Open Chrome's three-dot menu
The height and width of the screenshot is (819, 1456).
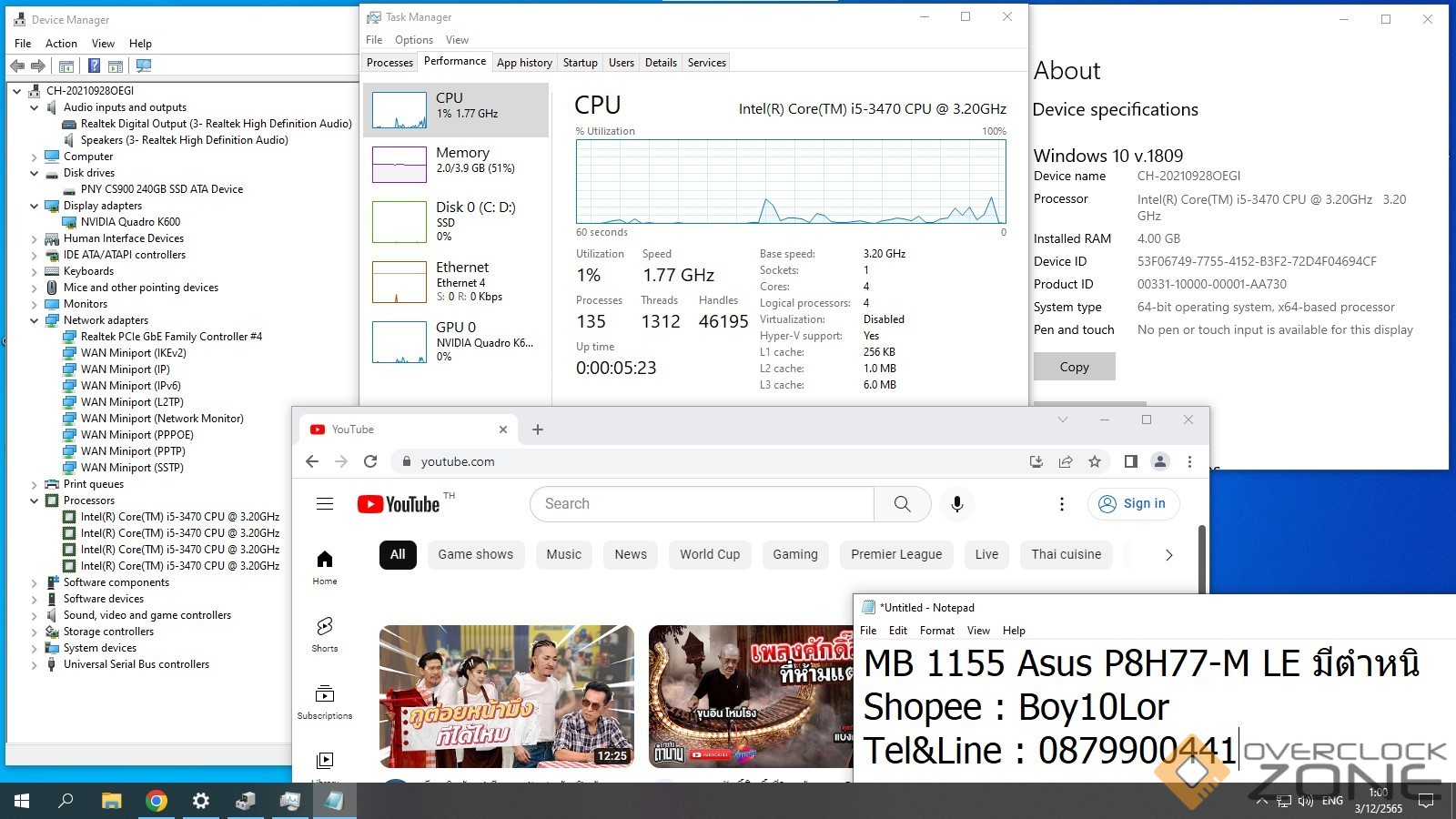[x=1189, y=461]
